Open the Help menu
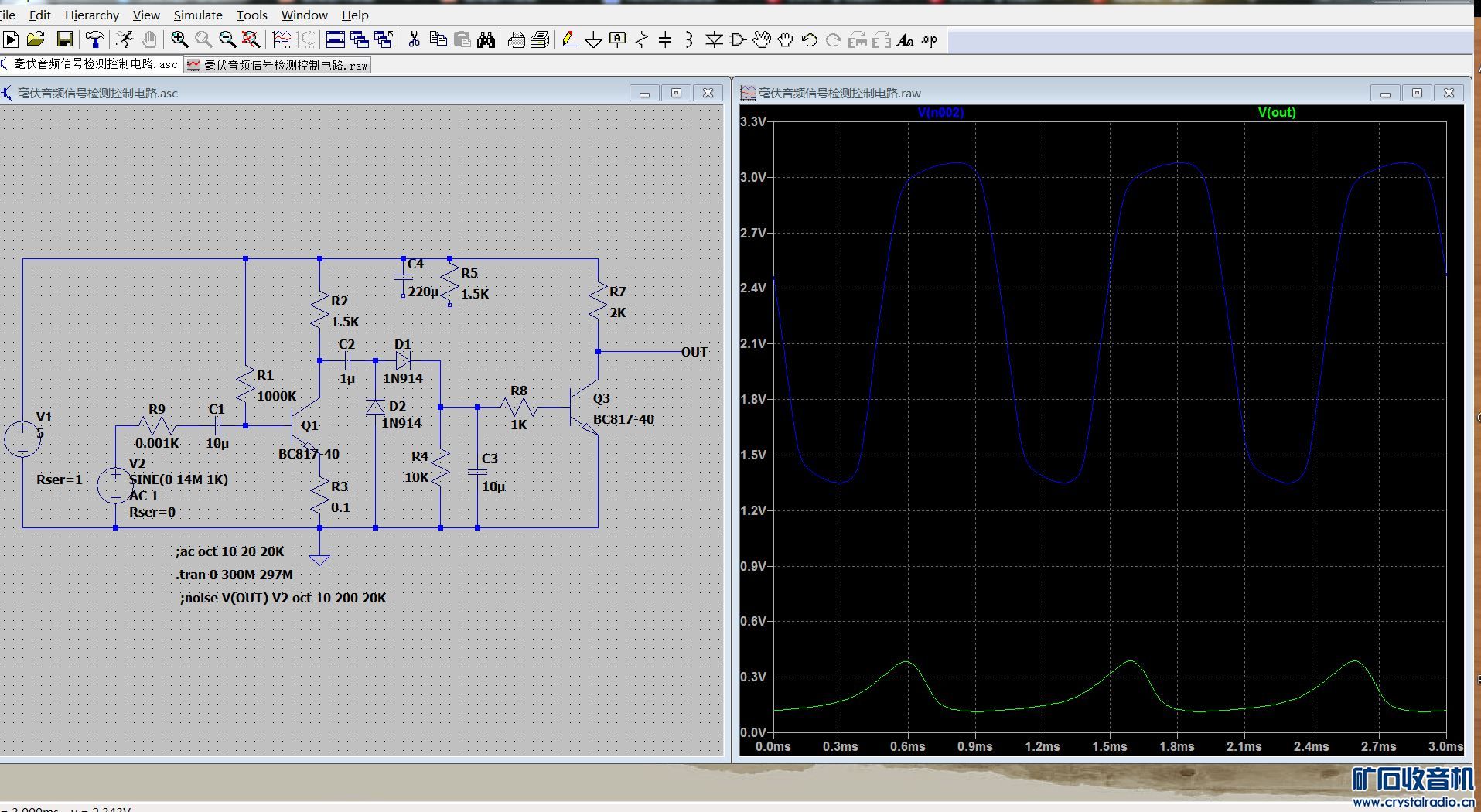 point(355,15)
